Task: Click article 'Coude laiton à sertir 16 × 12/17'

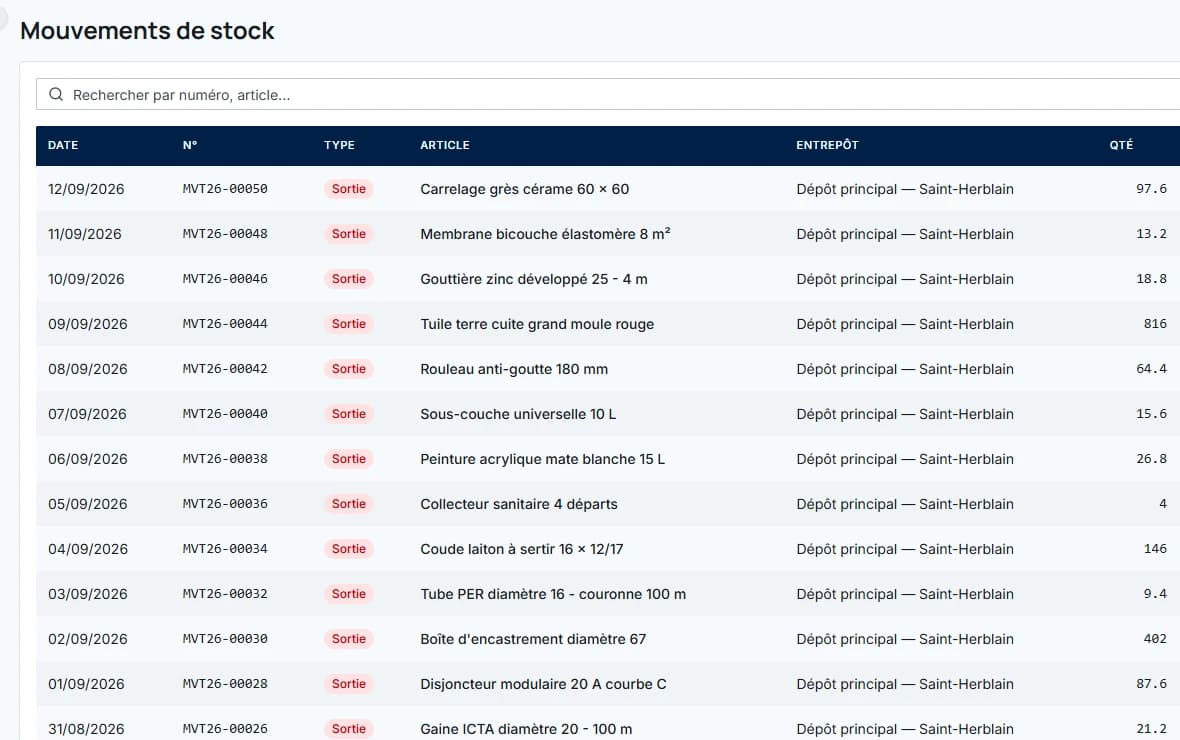Action: [x=522, y=549]
